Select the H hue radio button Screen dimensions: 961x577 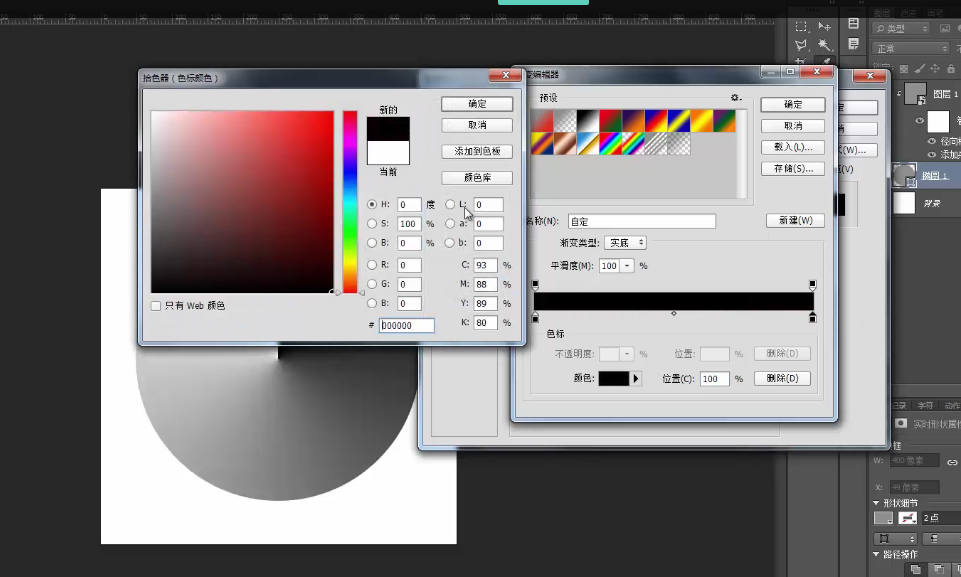372,204
